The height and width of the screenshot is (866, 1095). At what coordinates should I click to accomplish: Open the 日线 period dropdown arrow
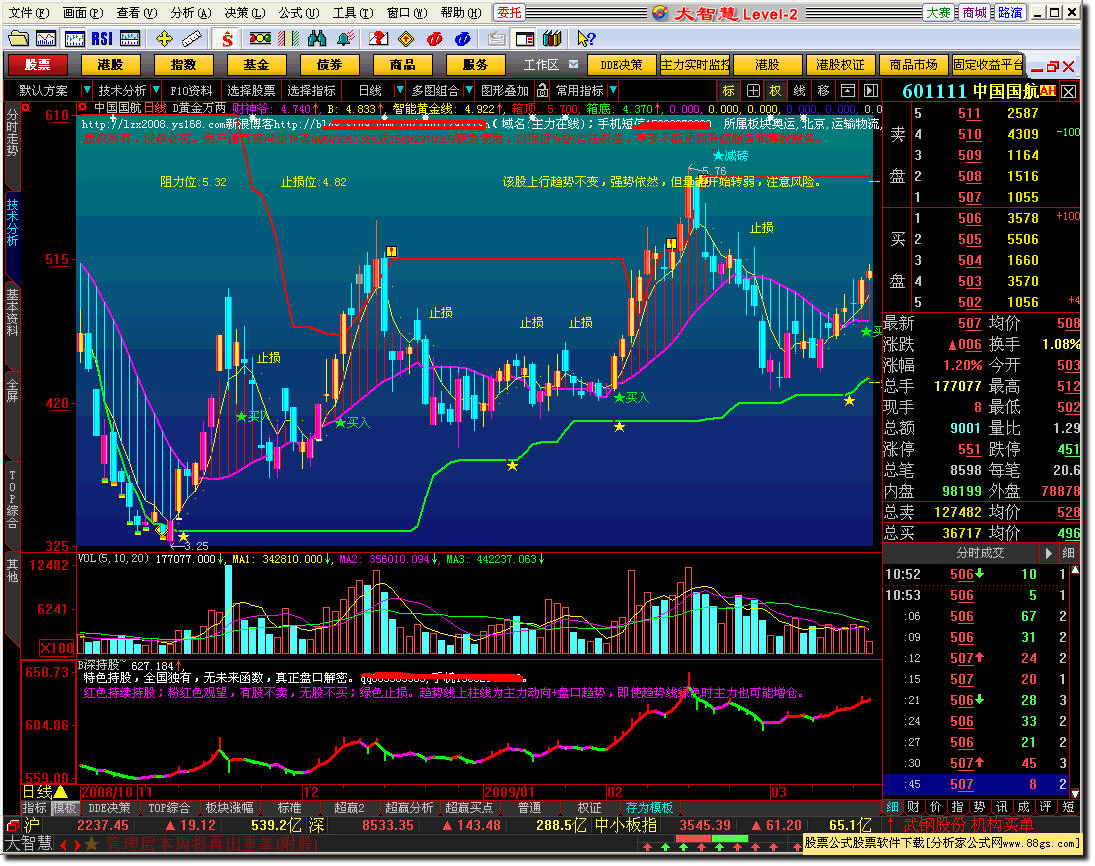[399, 90]
